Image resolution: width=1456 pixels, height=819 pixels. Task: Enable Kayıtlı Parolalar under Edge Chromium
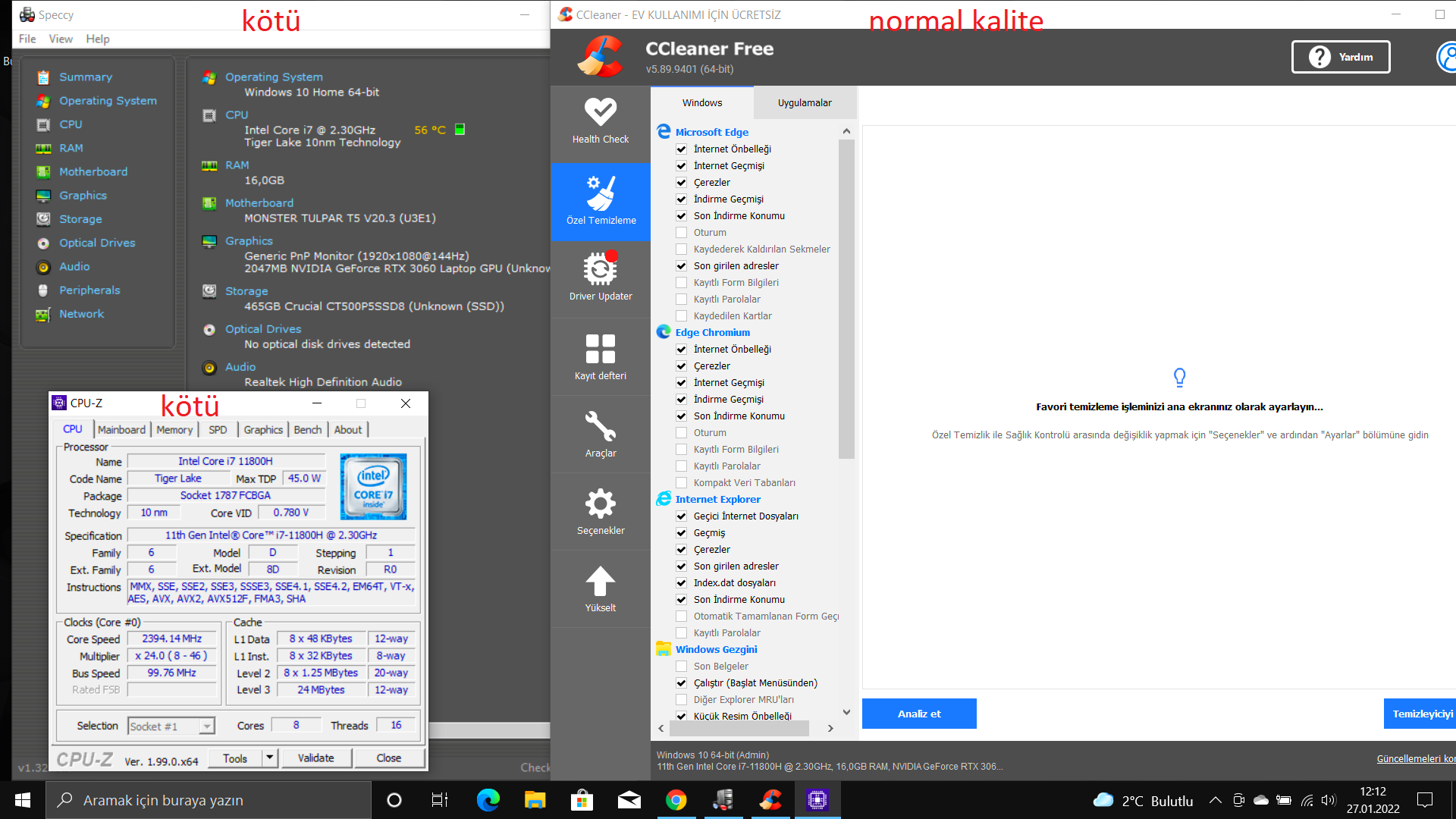pos(681,466)
